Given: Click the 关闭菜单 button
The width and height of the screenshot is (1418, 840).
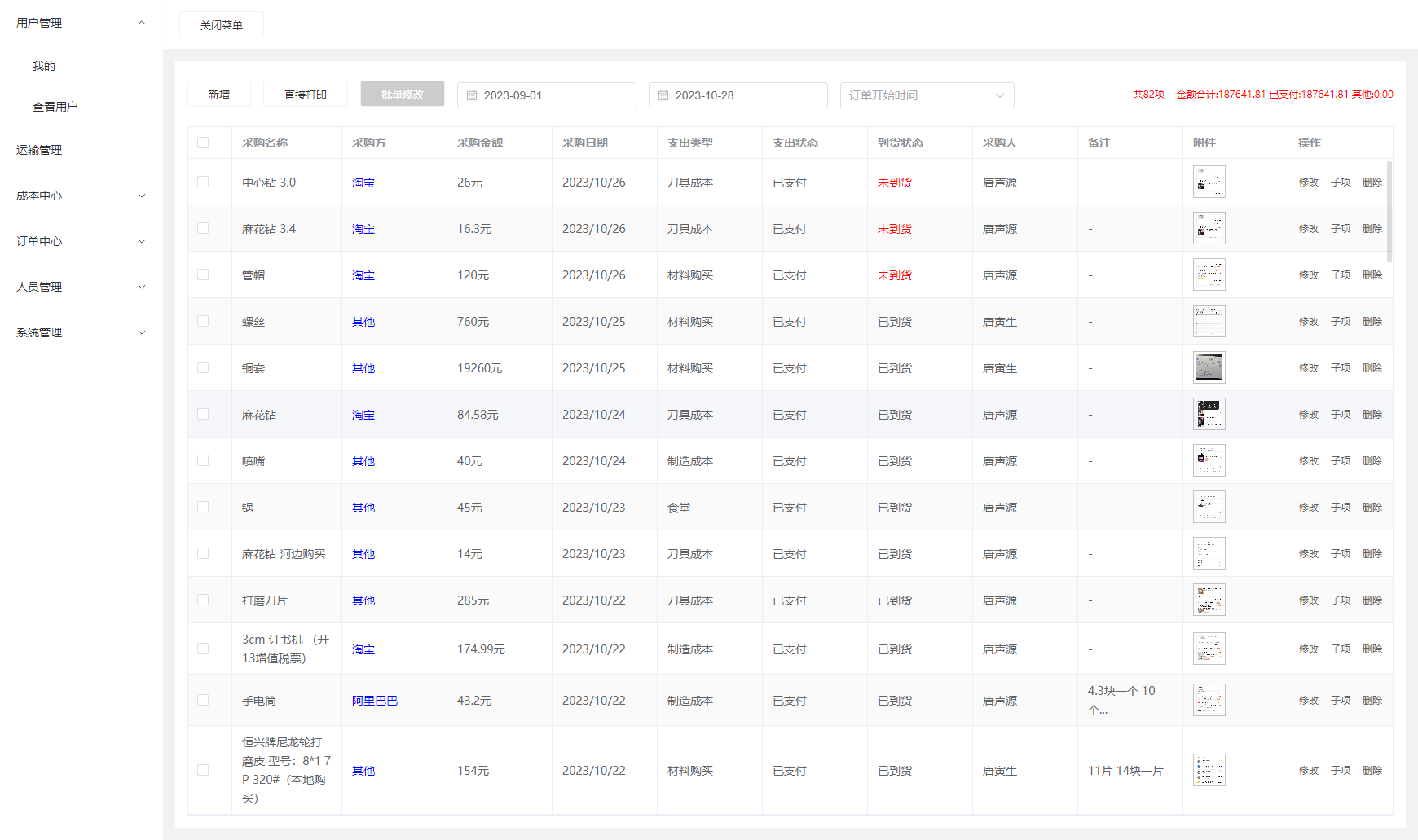Looking at the screenshot, I should [222, 25].
